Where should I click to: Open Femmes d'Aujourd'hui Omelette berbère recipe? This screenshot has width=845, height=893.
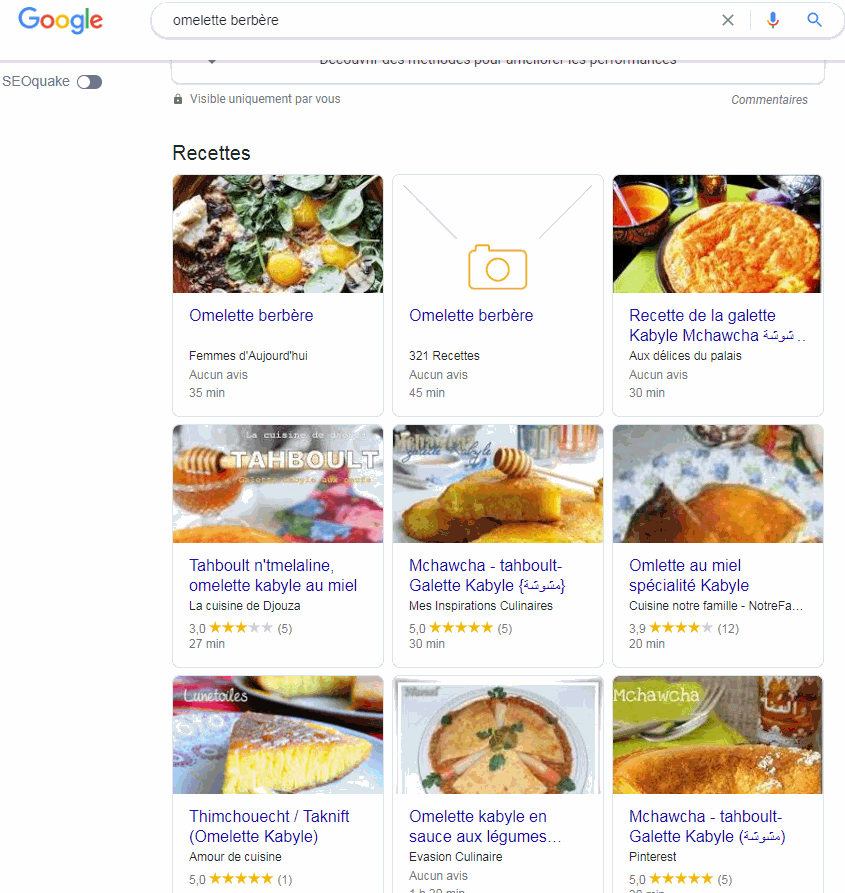[x=251, y=315]
